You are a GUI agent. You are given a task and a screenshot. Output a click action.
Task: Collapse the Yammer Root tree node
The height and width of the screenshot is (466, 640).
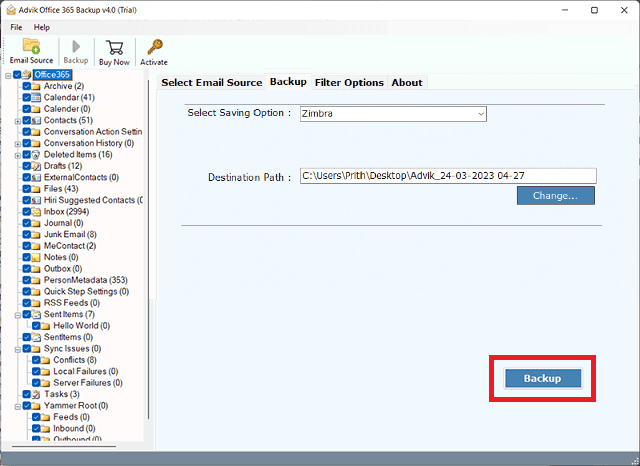pos(18,406)
